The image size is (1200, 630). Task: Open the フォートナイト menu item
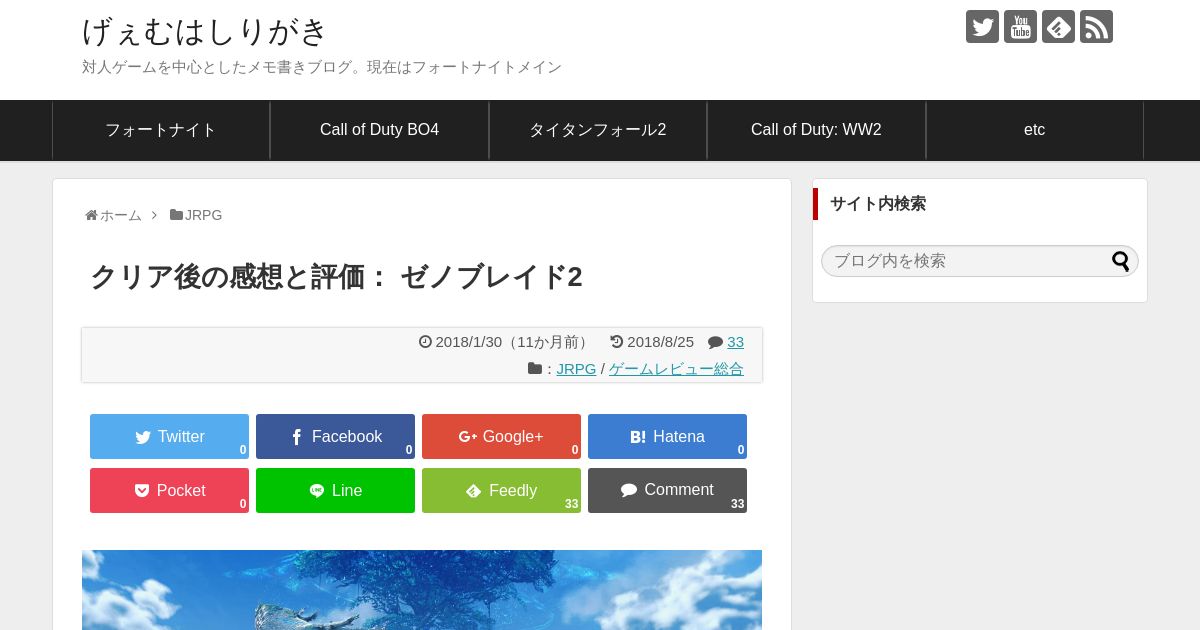(x=161, y=130)
